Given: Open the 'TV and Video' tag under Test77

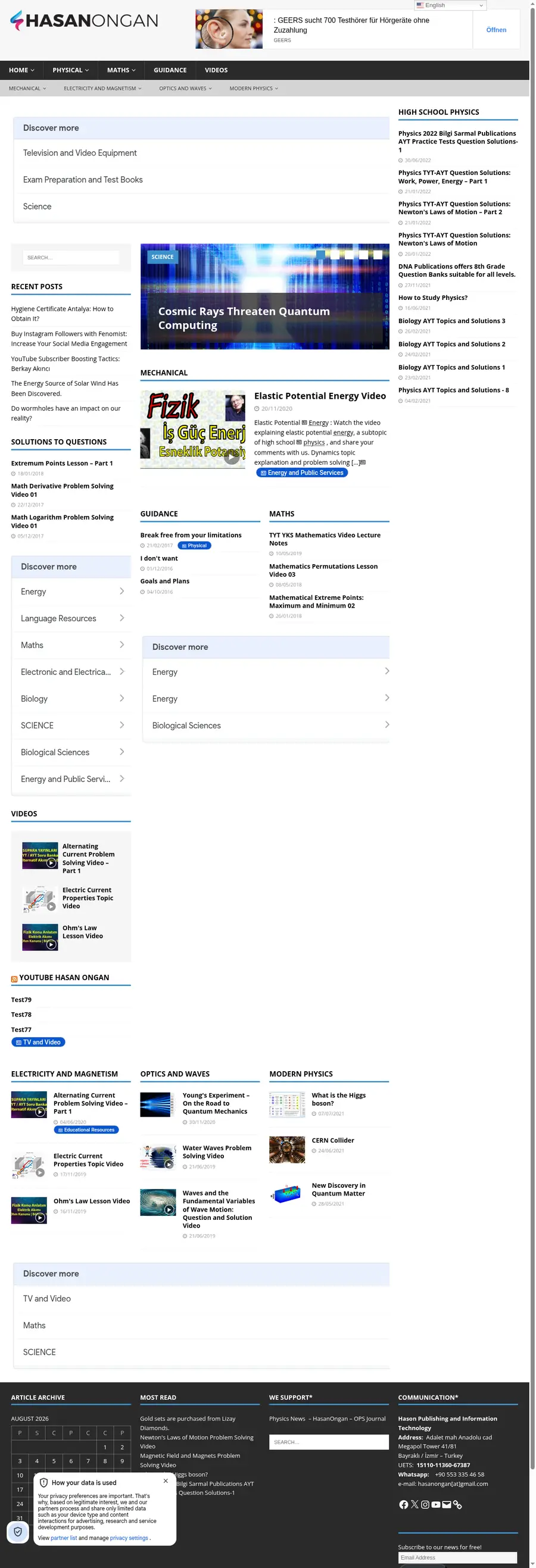Looking at the screenshot, I should click(38, 1042).
